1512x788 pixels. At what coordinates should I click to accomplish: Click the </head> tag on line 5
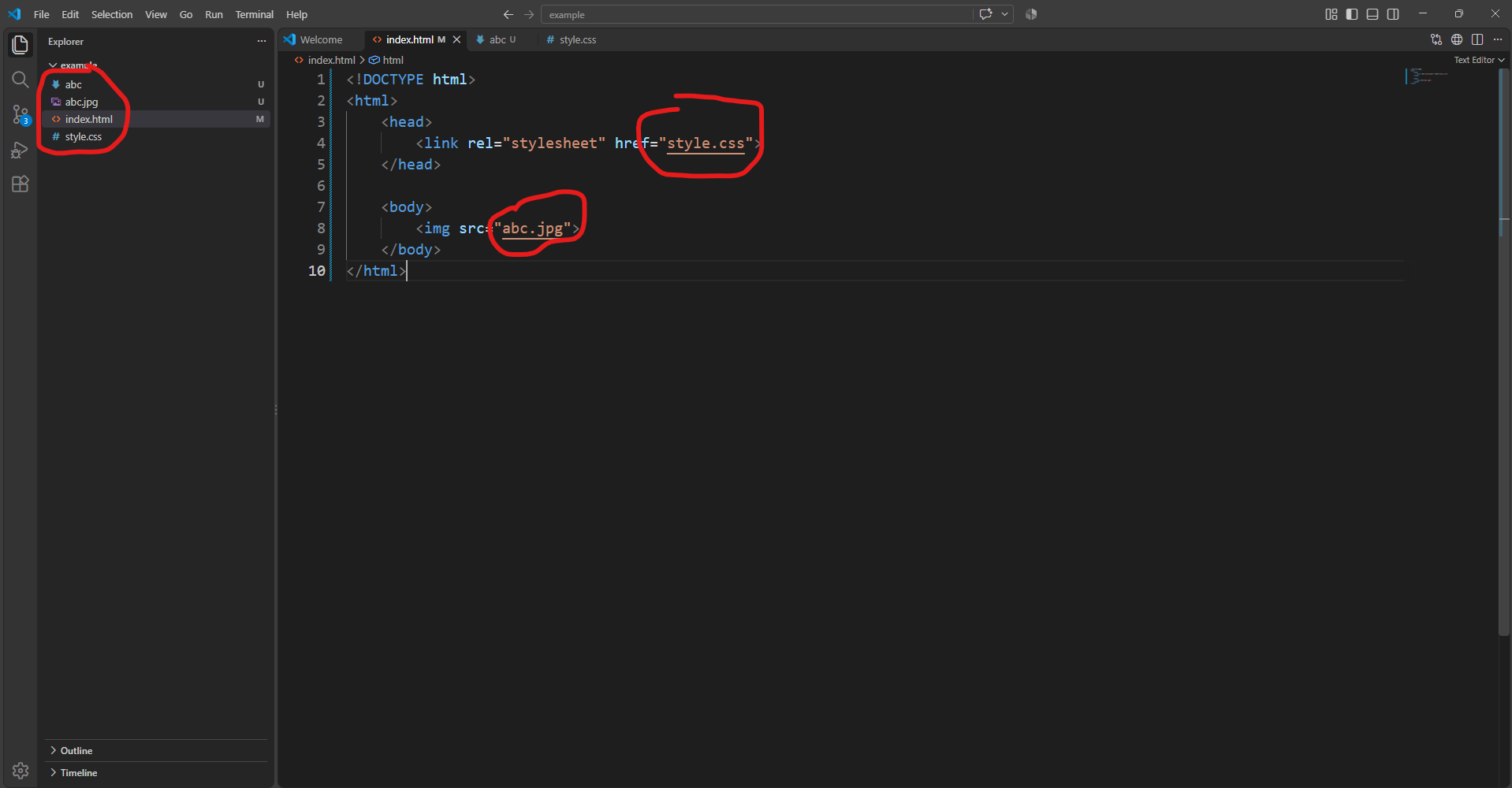point(411,165)
